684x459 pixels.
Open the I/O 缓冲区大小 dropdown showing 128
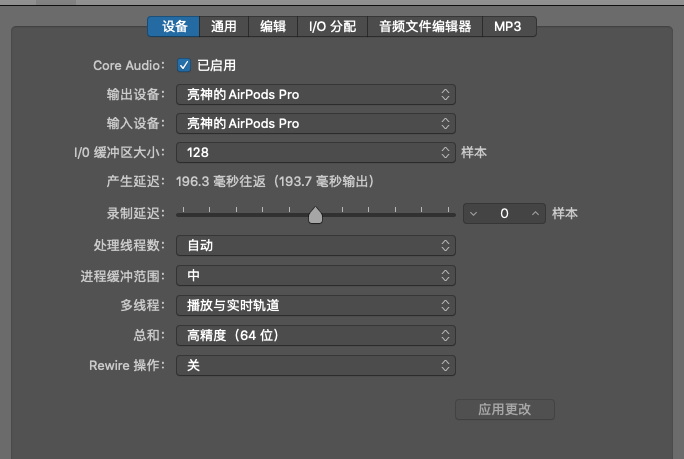click(316, 152)
